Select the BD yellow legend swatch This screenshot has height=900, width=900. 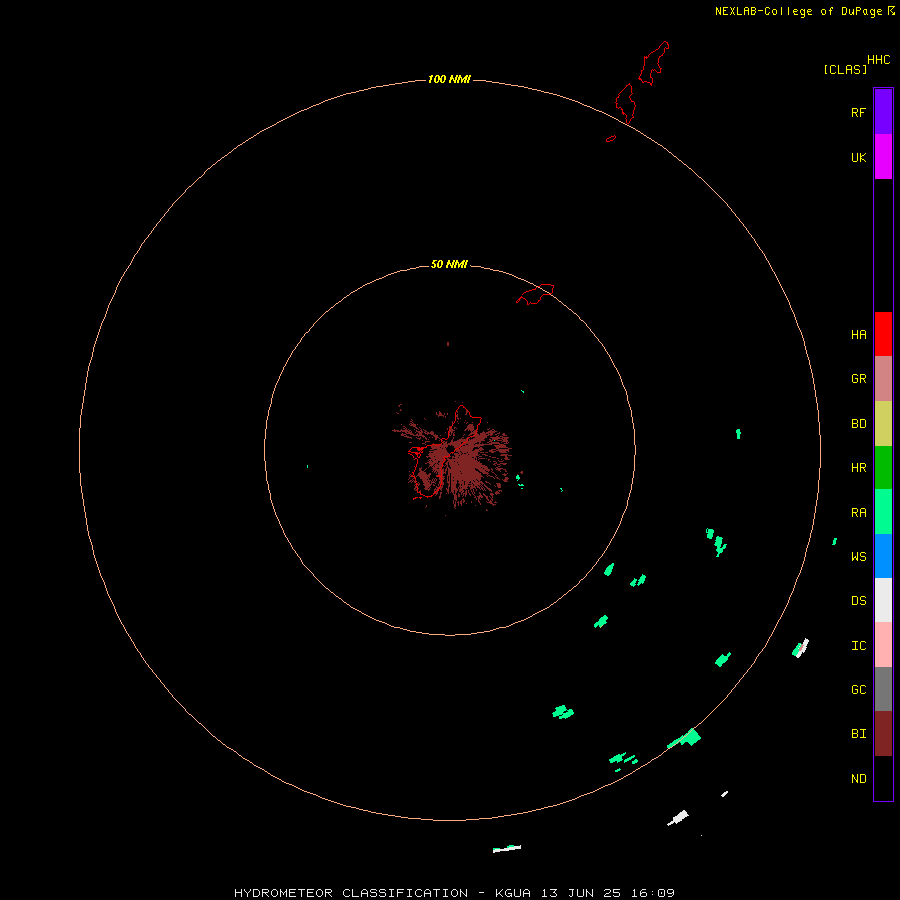883,424
